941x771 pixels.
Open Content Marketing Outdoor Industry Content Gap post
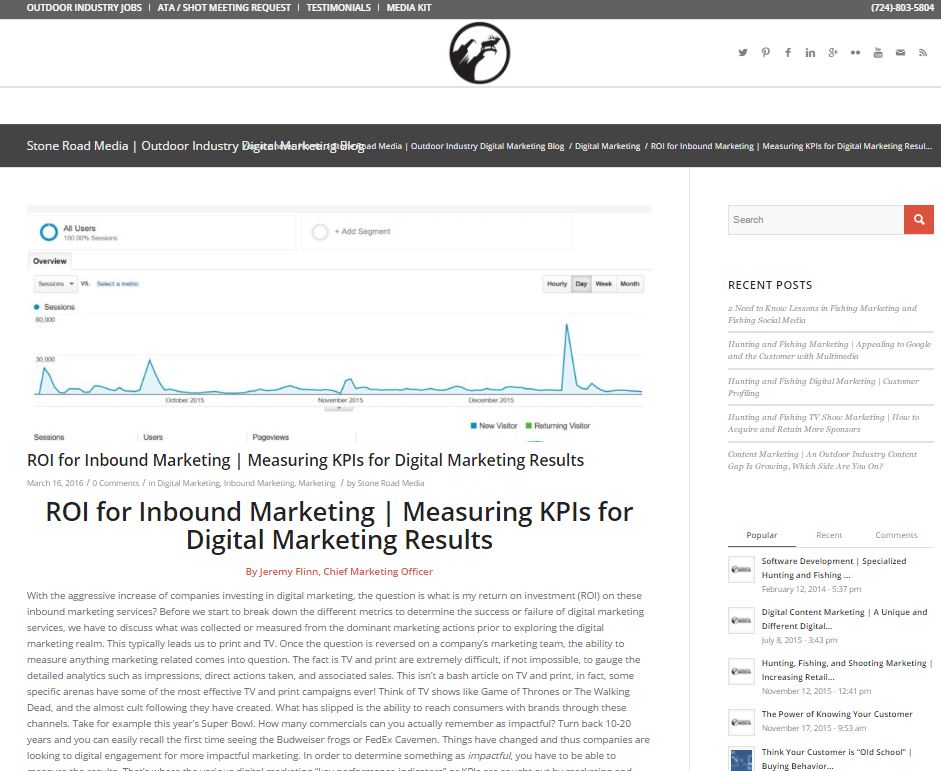point(822,460)
